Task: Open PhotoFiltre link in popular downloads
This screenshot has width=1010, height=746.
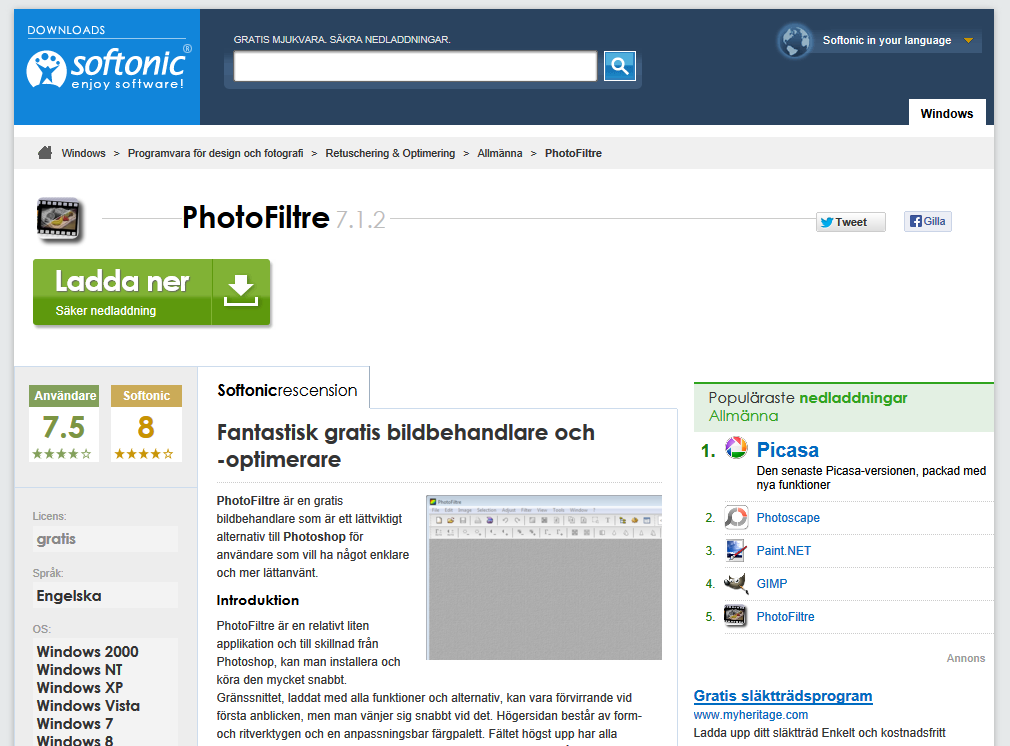Action: [x=786, y=617]
